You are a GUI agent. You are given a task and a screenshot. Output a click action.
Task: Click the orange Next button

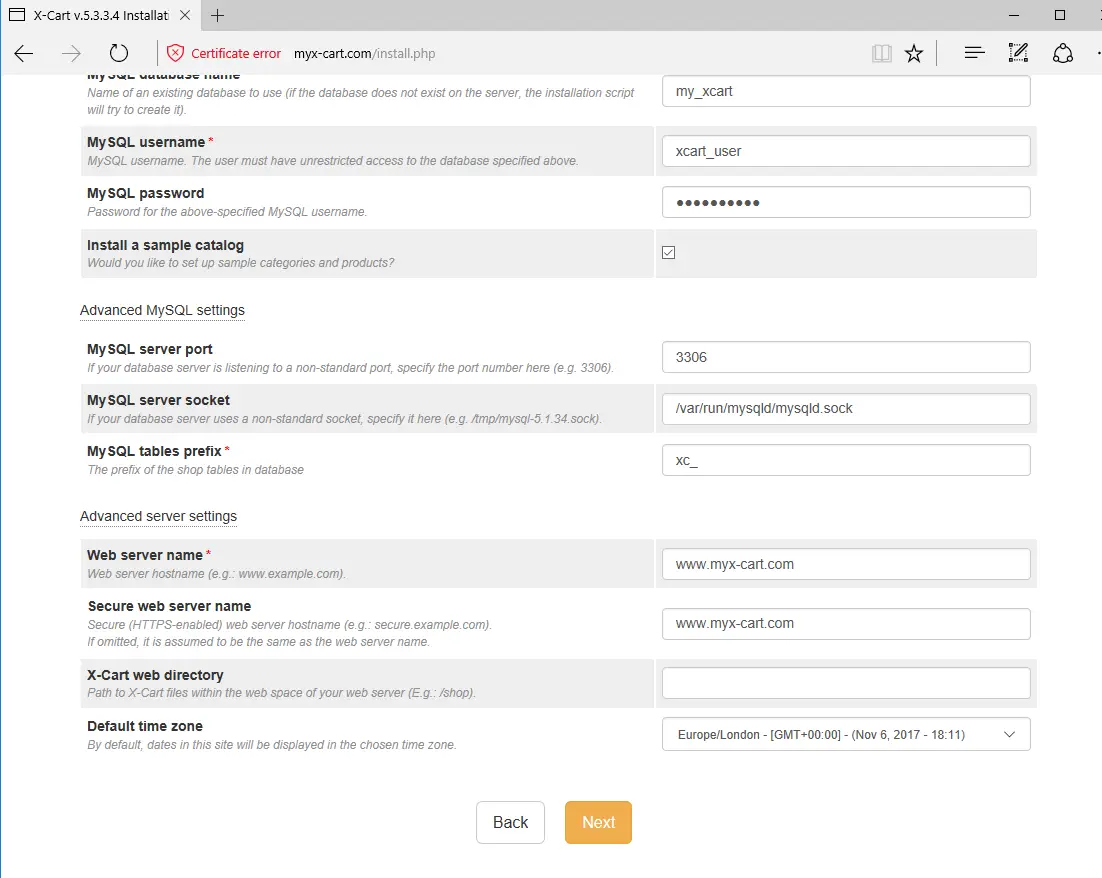coord(598,822)
